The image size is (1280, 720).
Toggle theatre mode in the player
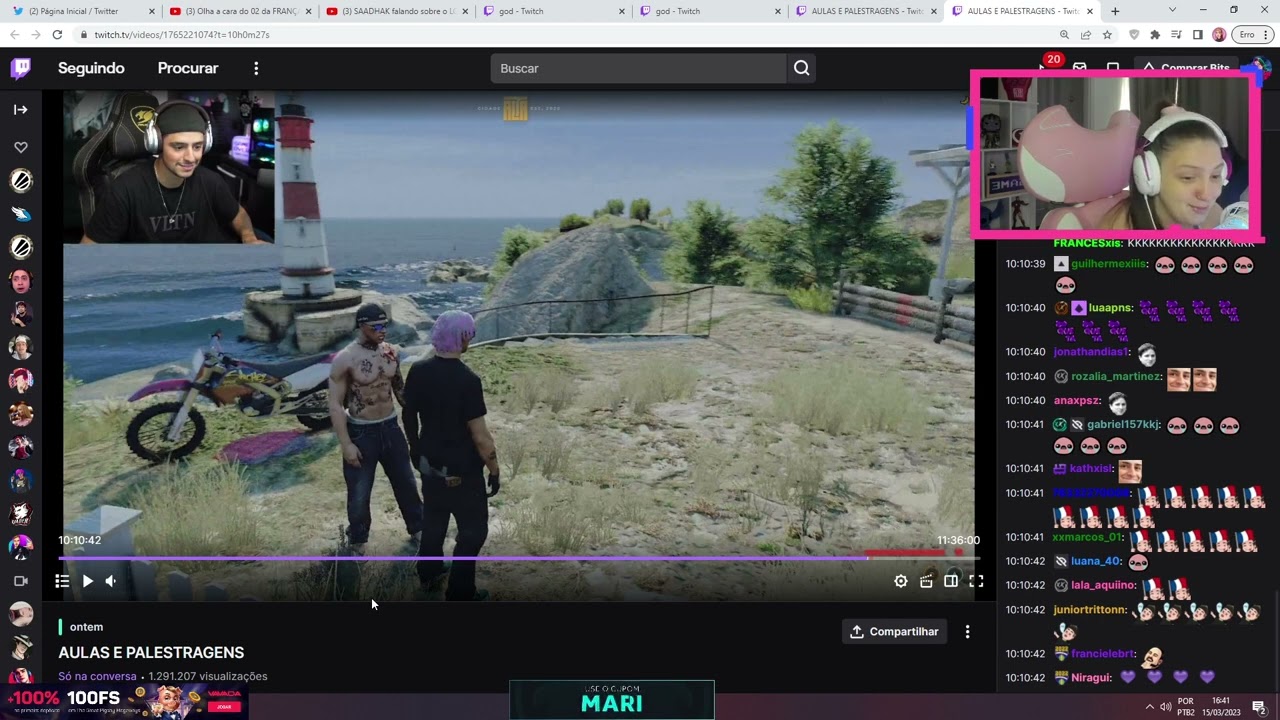click(x=951, y=581)
